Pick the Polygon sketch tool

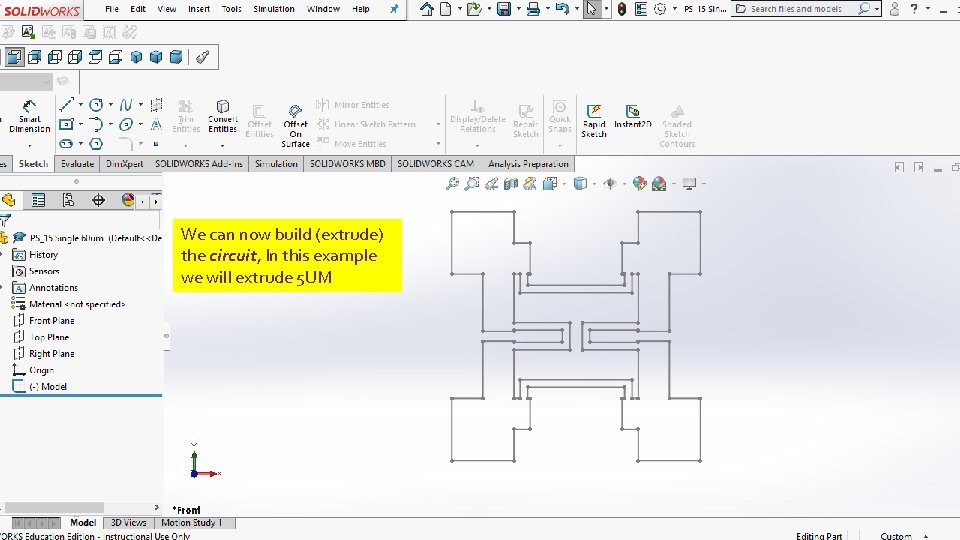(96, 144)
